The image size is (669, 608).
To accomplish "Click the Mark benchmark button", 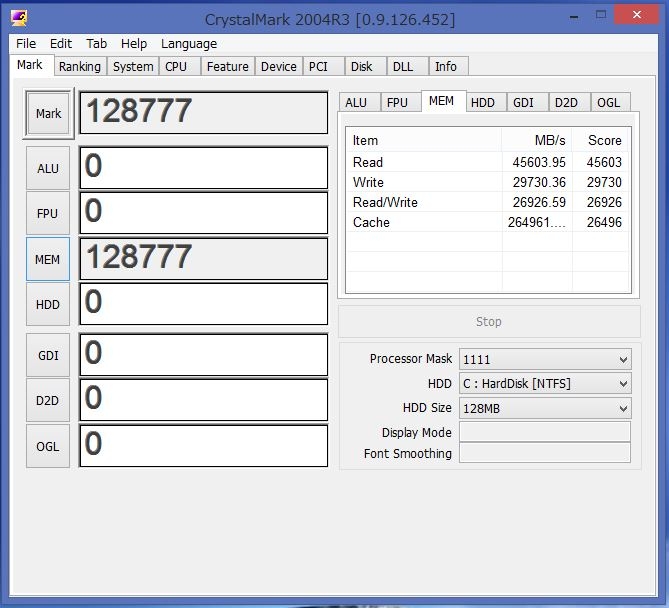I will tap(48, 114).
